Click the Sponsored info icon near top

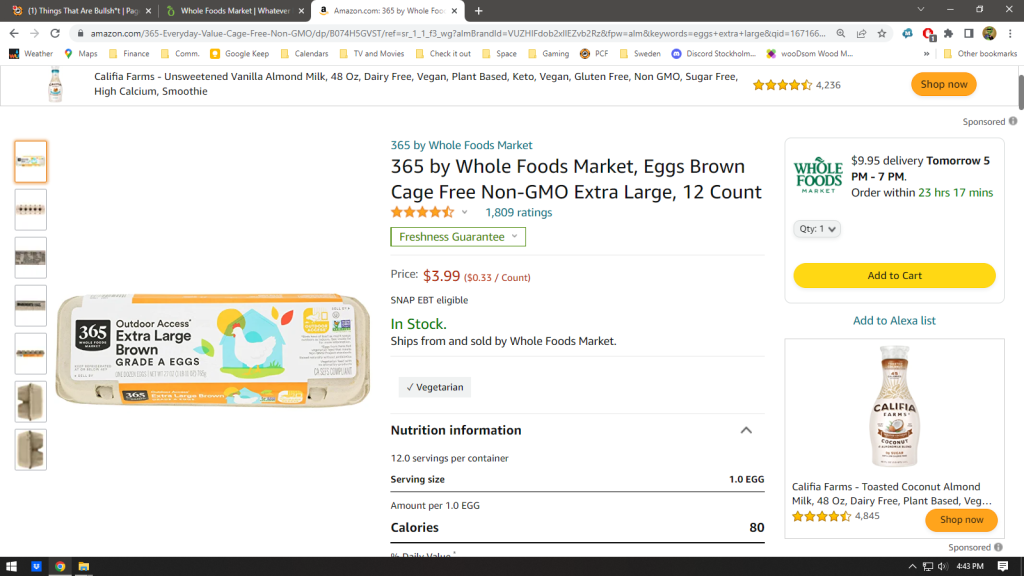coord(1013,121)
